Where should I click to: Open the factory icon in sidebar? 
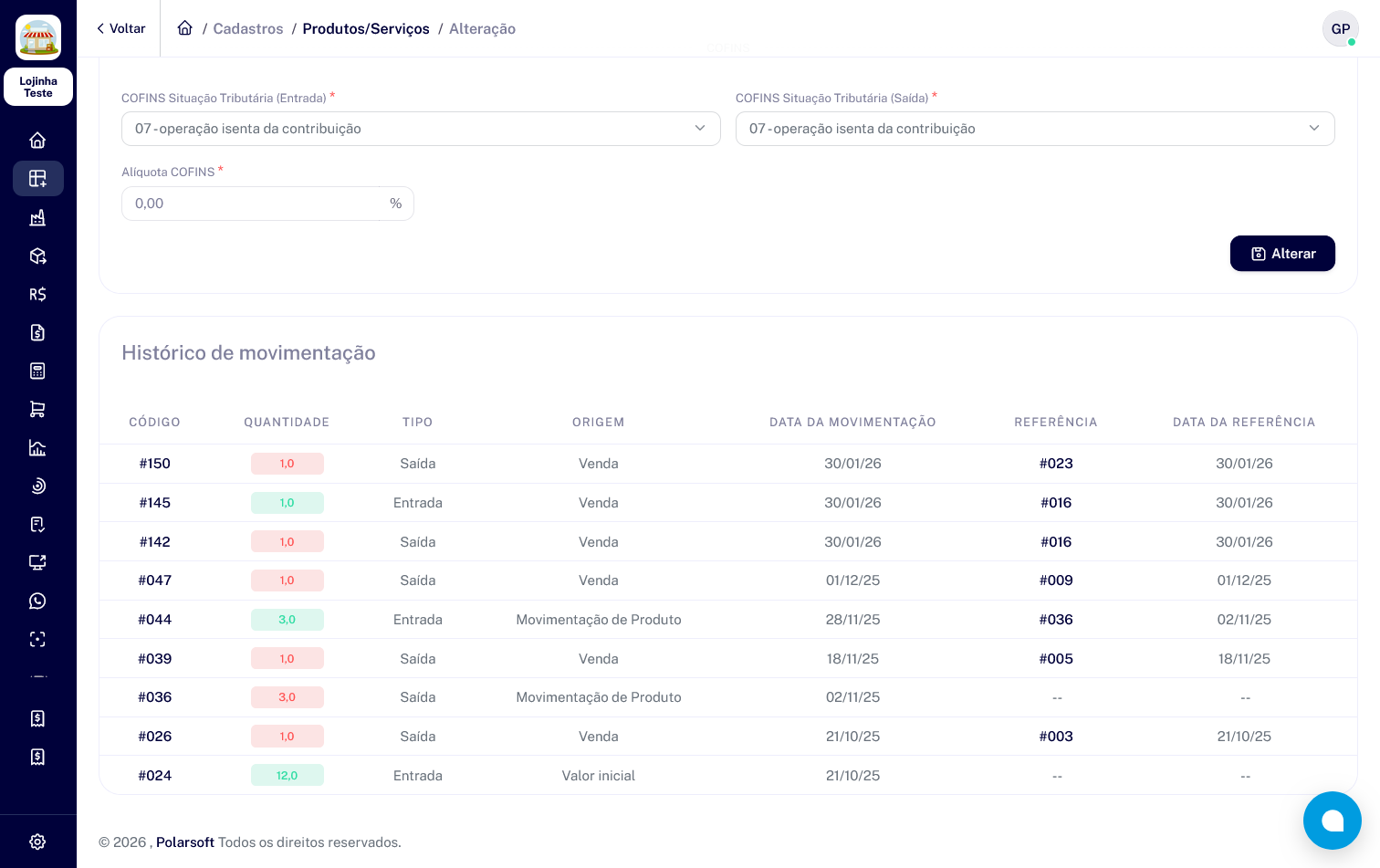tap(37, 217)
